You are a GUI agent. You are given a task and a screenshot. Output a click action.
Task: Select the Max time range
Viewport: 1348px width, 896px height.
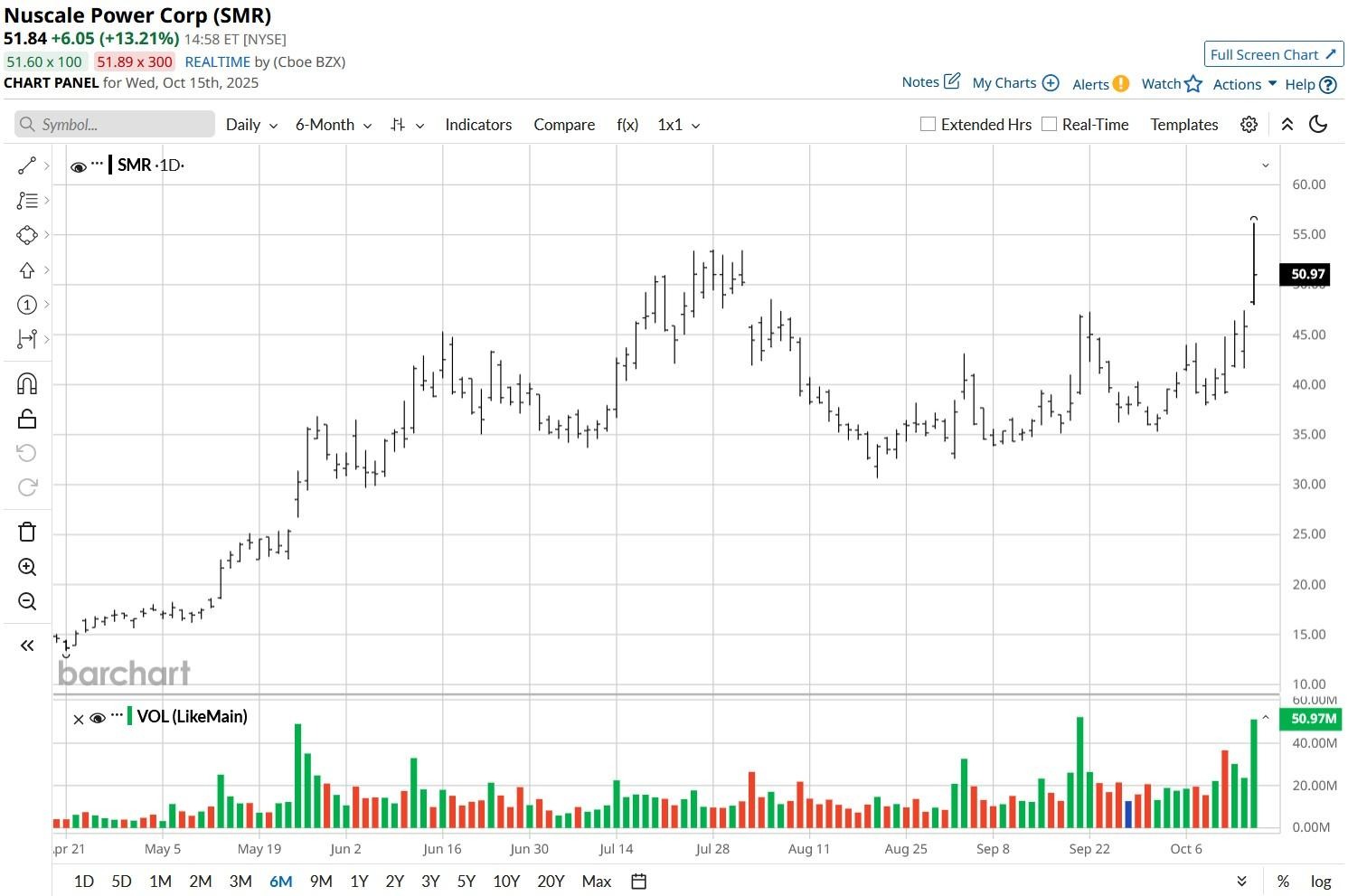point(597,882)
